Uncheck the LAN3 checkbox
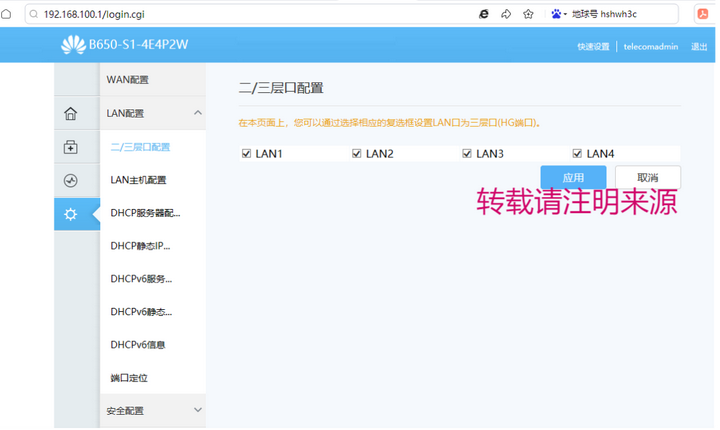The image size is (720, 430). [467, 153]
